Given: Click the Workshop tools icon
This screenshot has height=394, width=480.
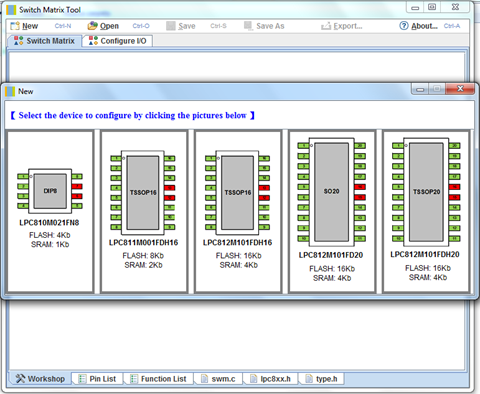Looking at the screenshot, I should pyautogui.click(x=20, y=379).
